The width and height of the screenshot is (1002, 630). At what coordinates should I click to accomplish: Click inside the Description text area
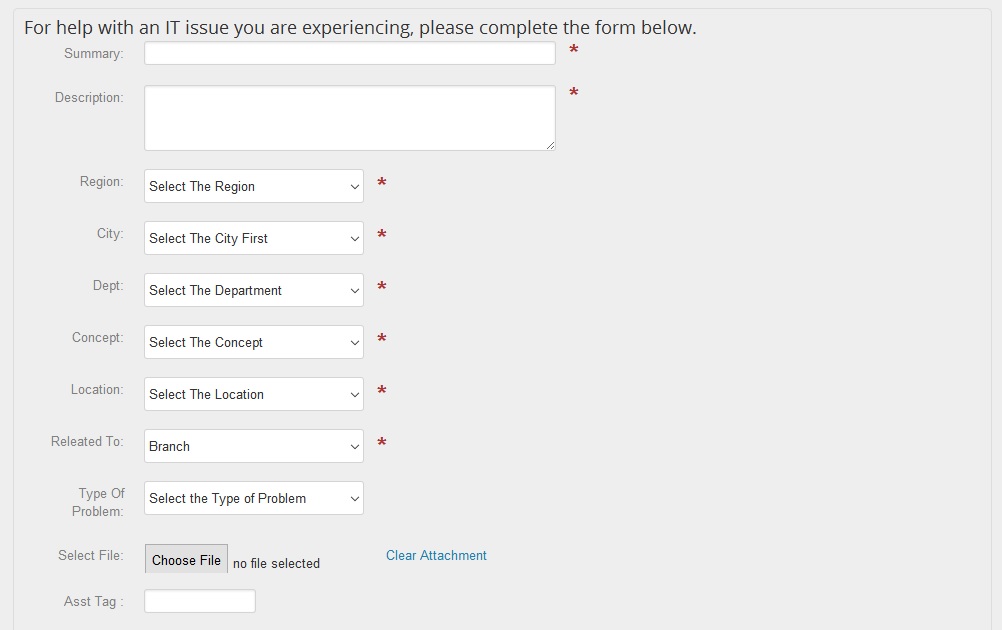349,115
